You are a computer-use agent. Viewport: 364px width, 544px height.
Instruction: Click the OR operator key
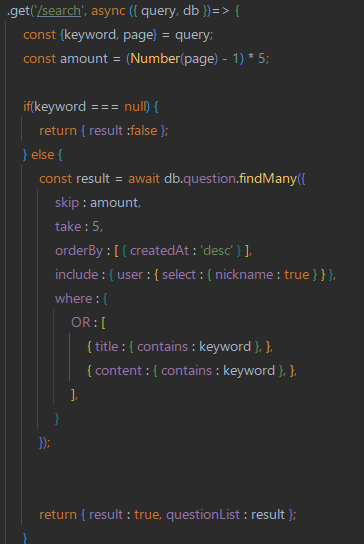coord(81,323)
